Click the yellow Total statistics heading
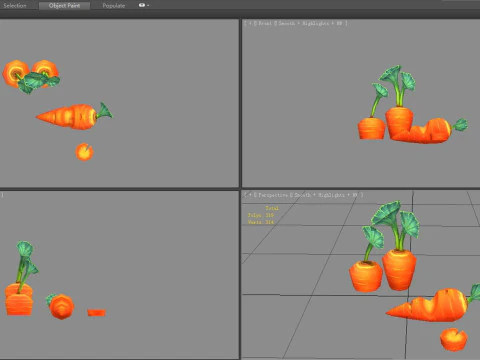This screenshot has width=480, height=360. [272, 208]
